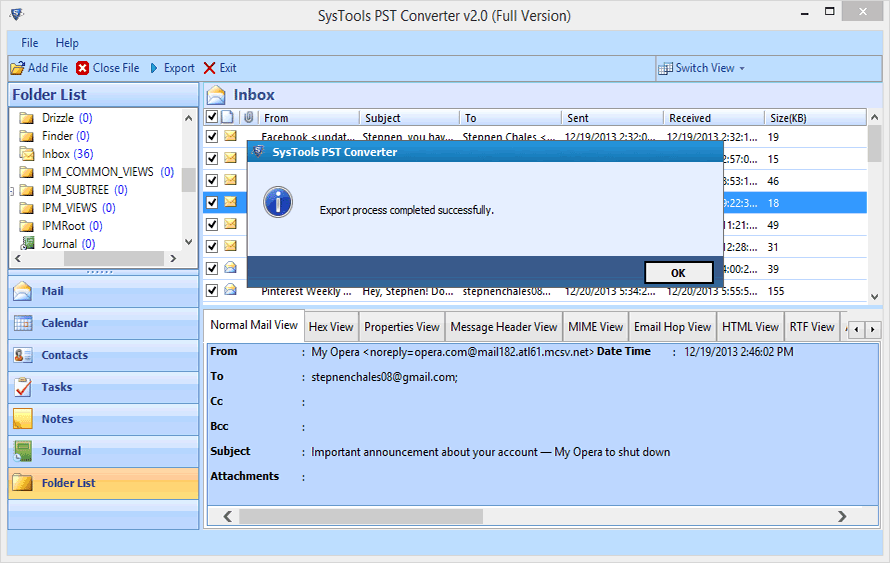The height and width of the screenshot is (563, 890).
Task: Click the red Close File icon
Action: pyautogui.click(x=82, y=68)
